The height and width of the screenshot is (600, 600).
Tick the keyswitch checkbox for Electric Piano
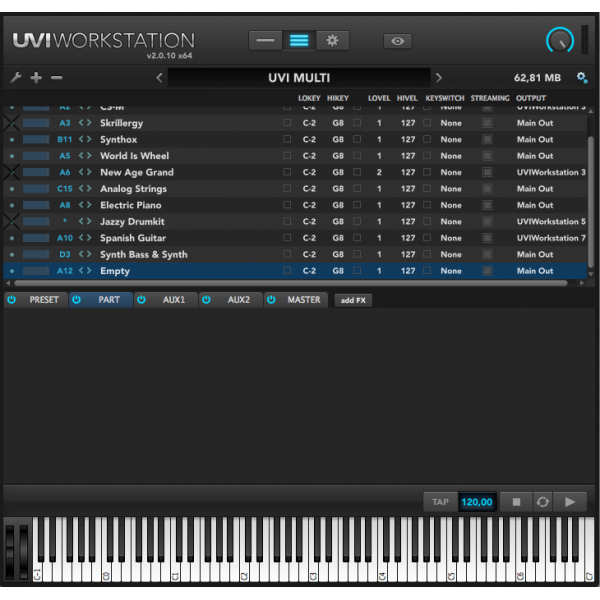click(x=427, y=205)
